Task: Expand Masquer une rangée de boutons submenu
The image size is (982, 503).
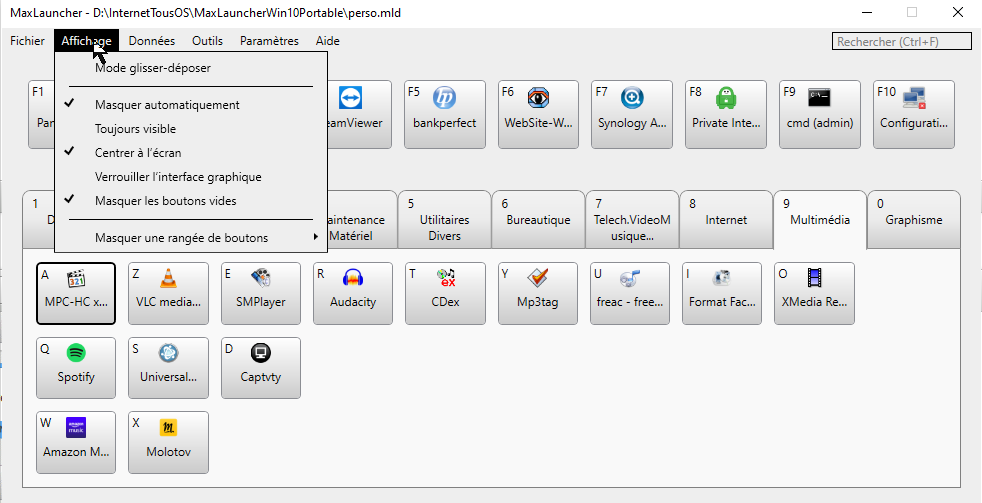Action: point(191,238)
